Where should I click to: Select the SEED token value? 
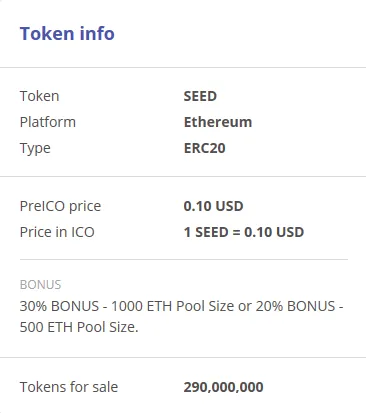[200, 96]
